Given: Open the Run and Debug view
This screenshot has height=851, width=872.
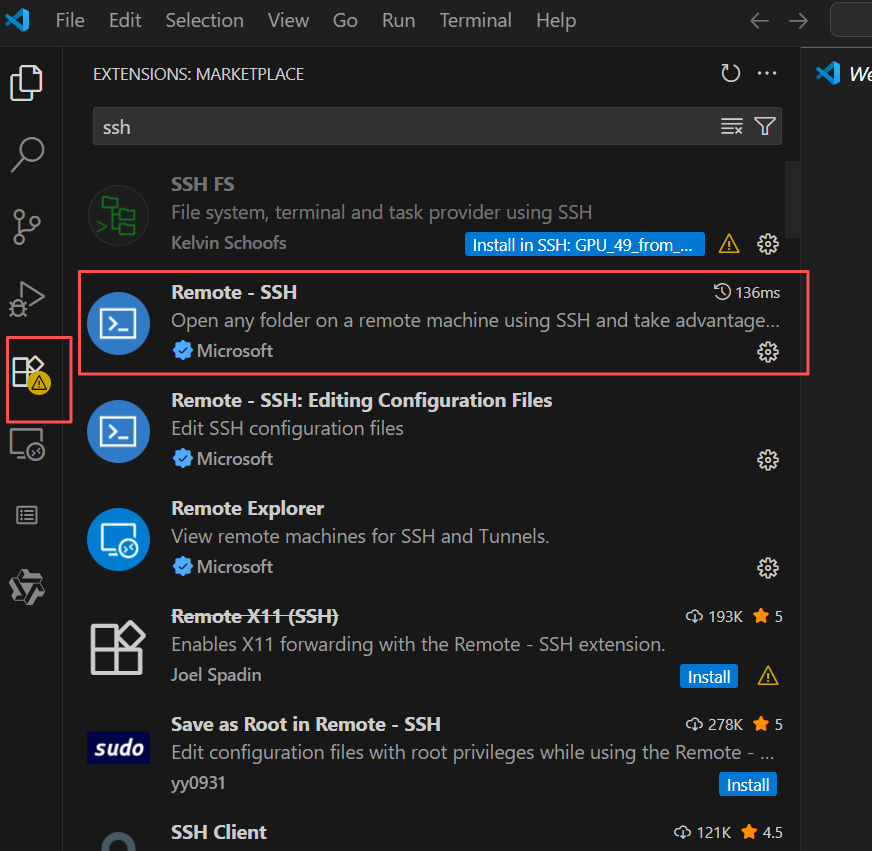Looking at the screenshot, I should (x=26, y=299).
